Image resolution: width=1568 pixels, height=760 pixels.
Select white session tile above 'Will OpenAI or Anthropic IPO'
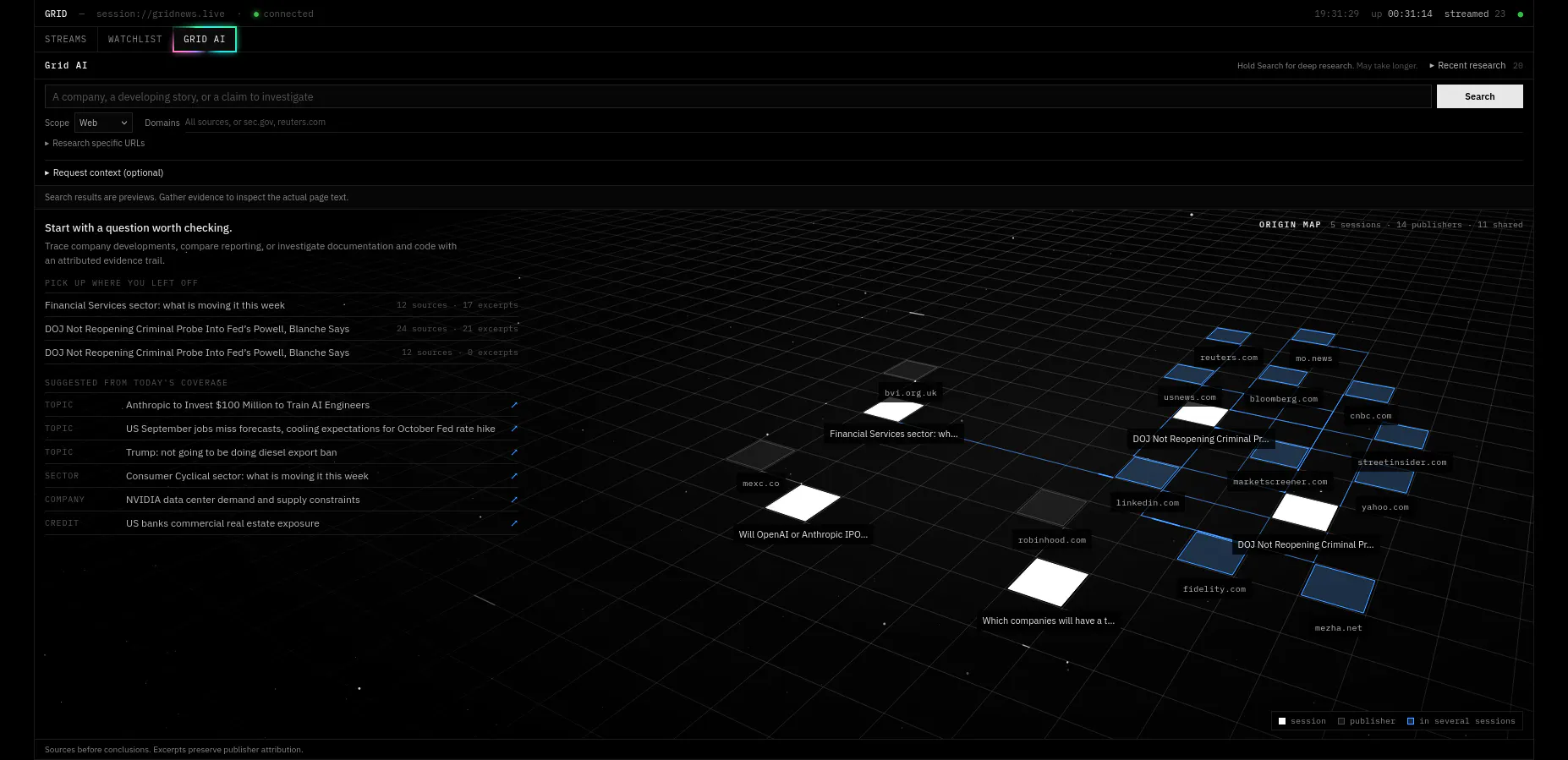pyautogui.click(x=803, y=503)
